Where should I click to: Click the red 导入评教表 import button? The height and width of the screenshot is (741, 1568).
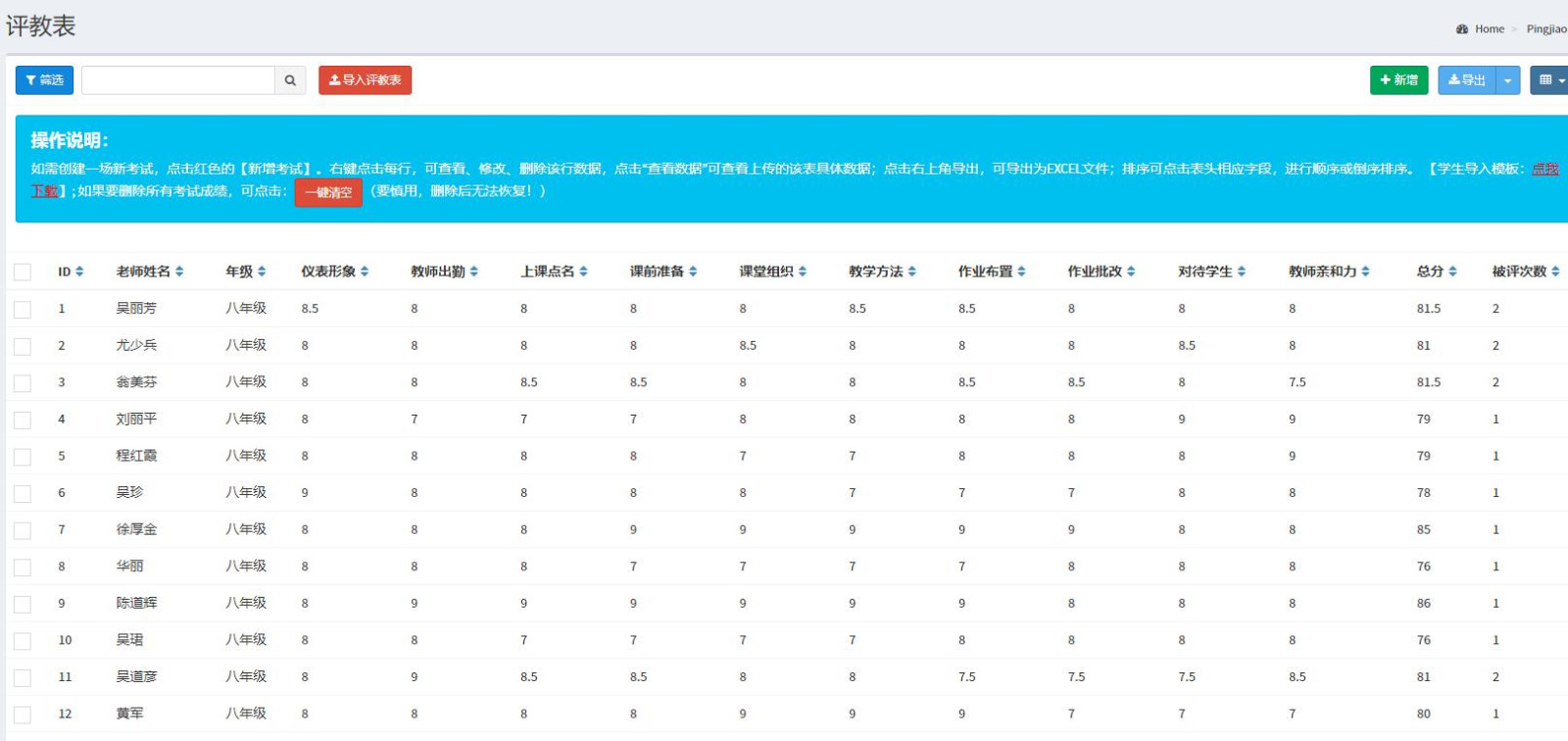coord(365,80)
